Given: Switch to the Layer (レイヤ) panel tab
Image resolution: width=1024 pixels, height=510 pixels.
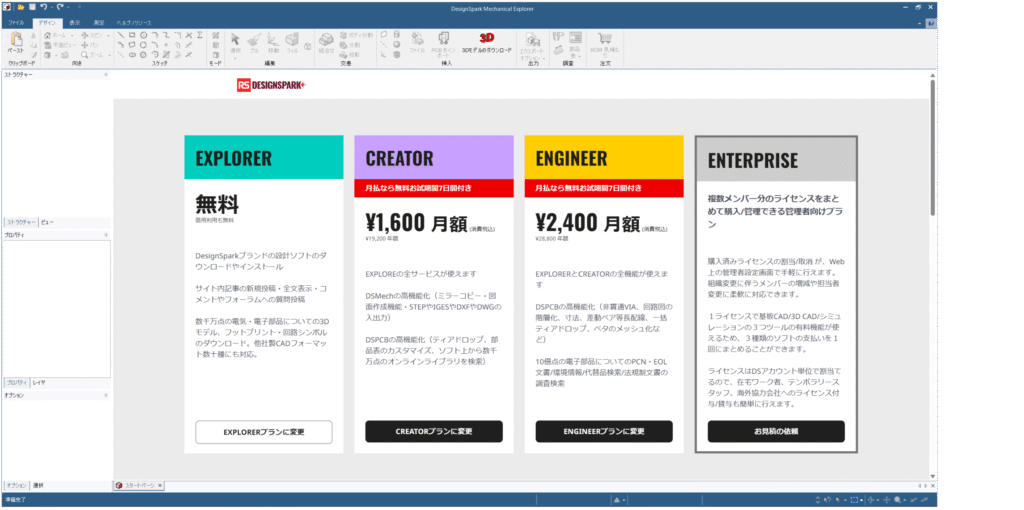Looking at the screenshot, I should (x=39, y=383).
